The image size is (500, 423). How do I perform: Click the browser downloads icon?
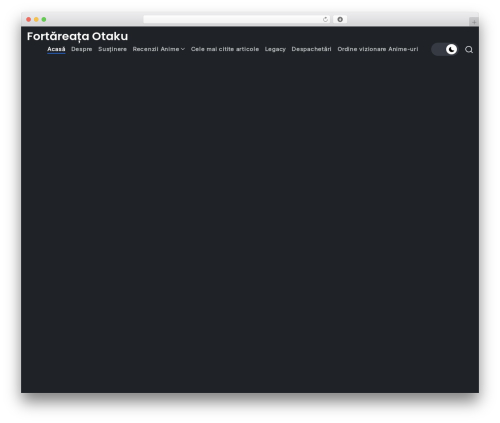(x=340, y=19)
